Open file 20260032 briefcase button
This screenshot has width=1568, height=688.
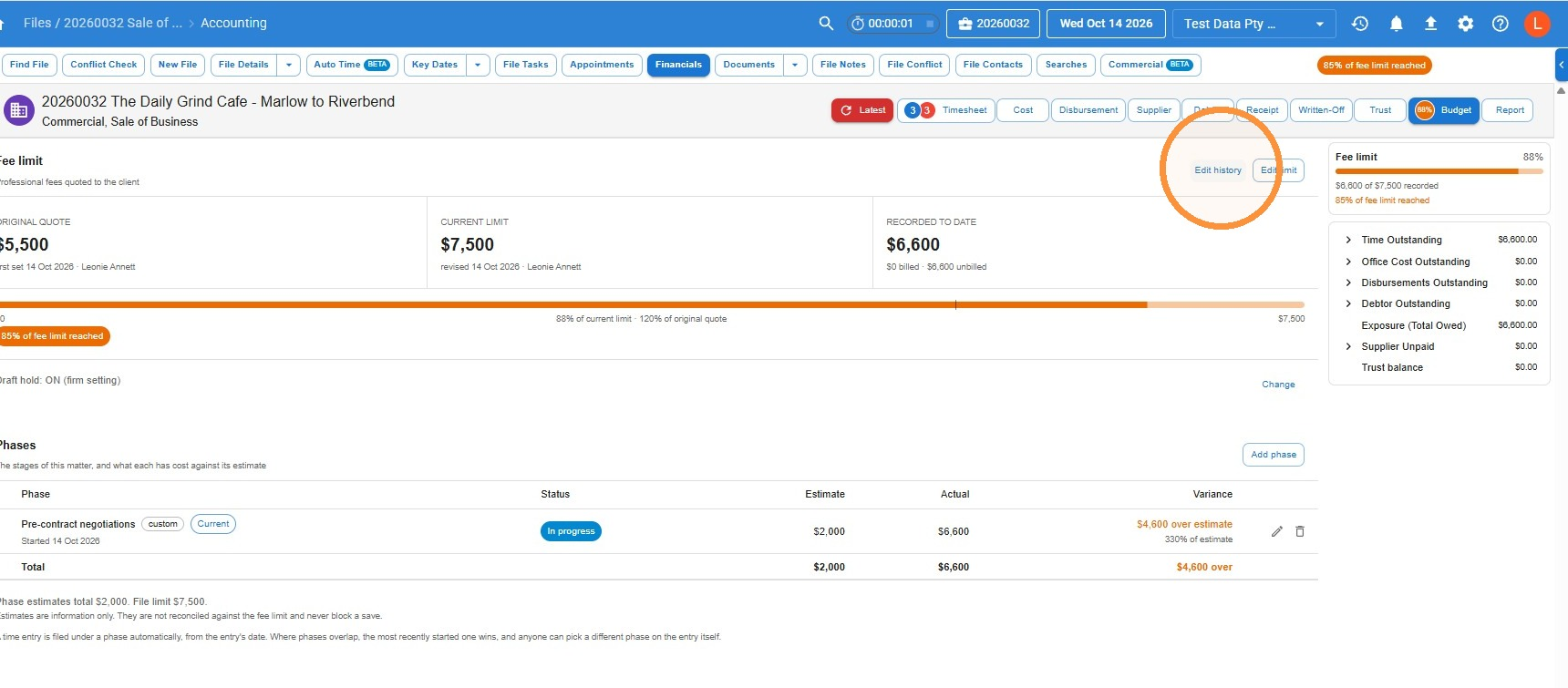993,24
